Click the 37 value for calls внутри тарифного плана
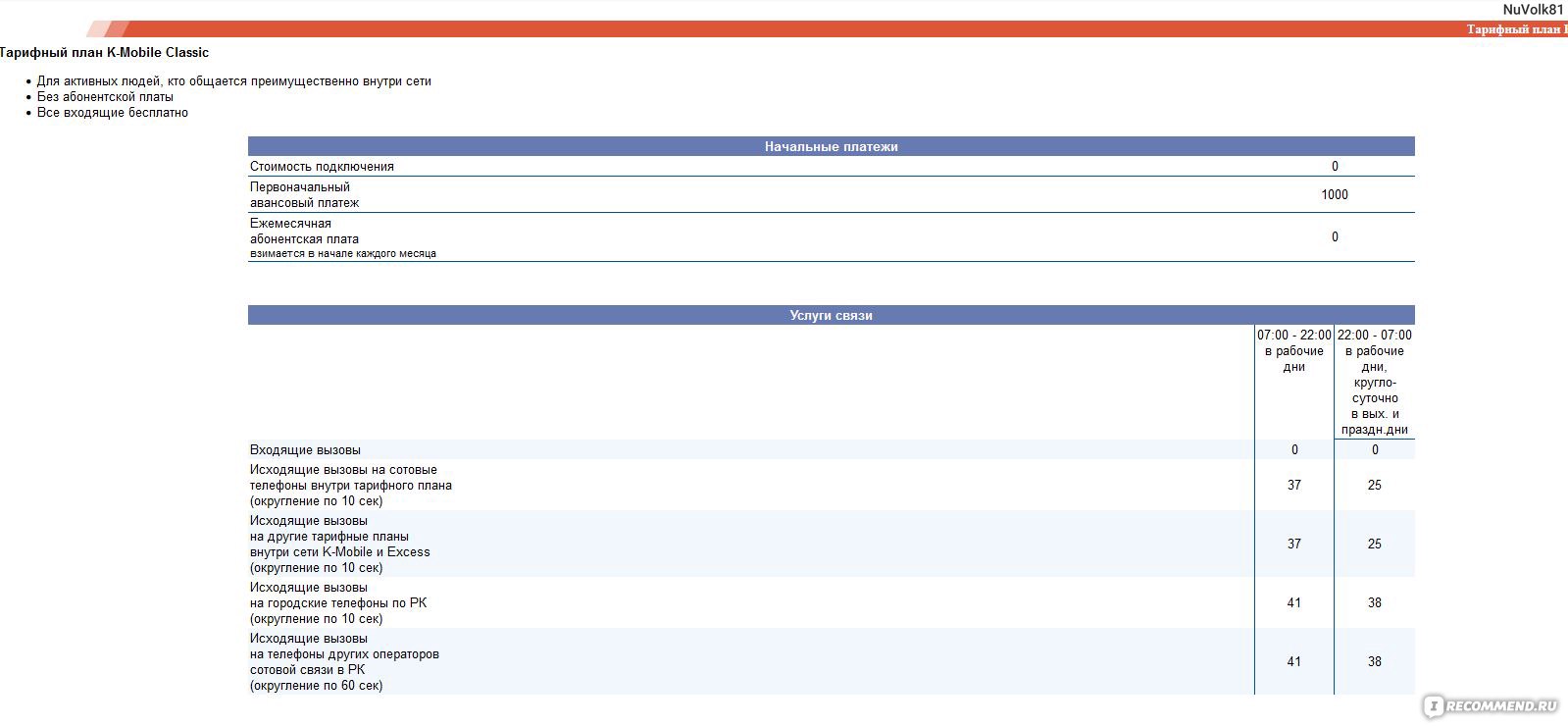This screenshot has height=727, width=1568. pos(1294,486)
